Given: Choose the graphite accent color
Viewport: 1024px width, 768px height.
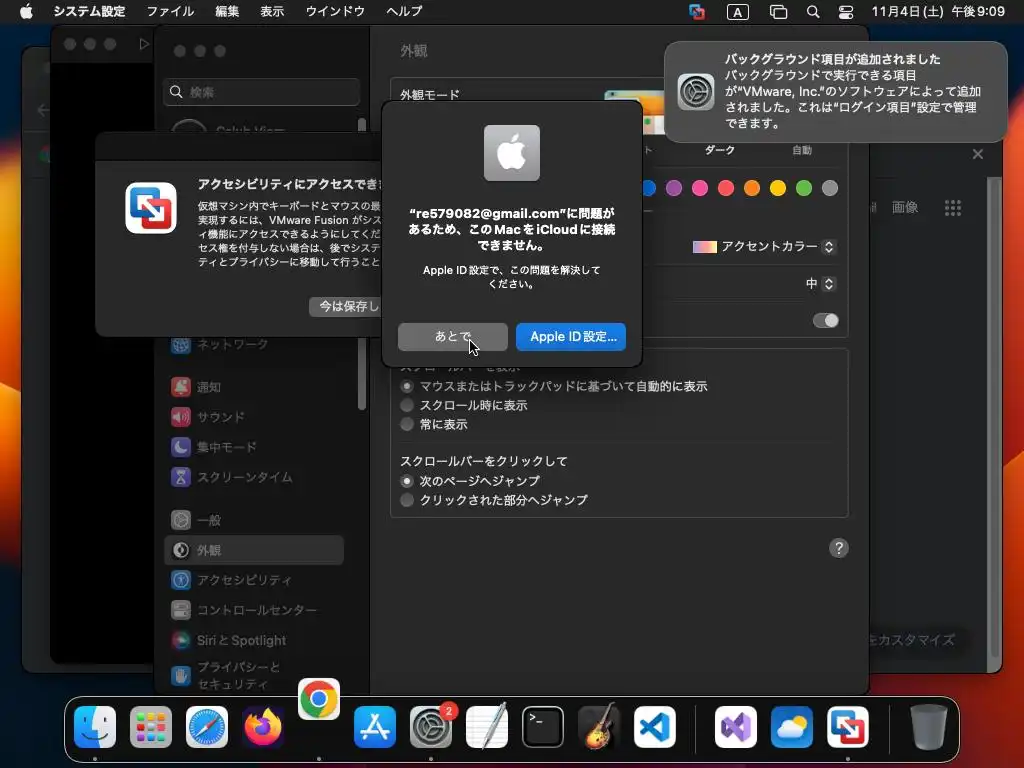Looking at the screenshot, I should pyautogui.click(x=830, y=188).
